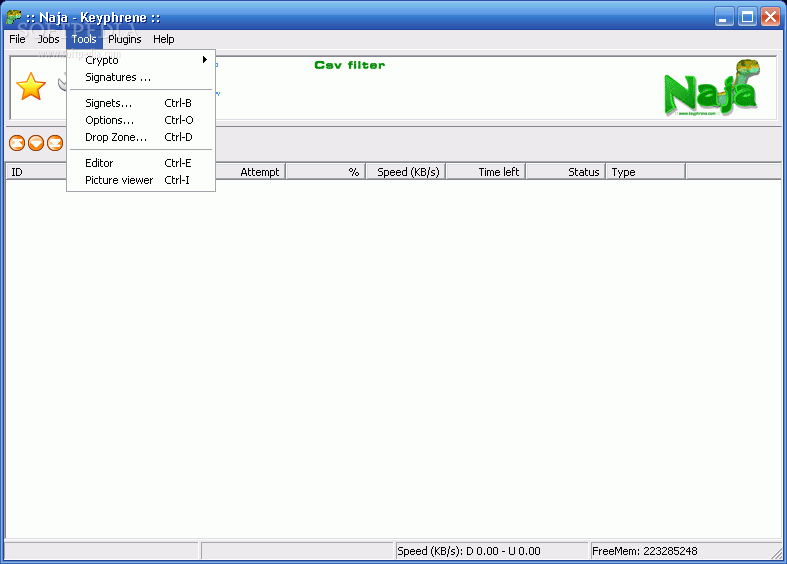The width and height of the screenshot is (787, 564).
Task: Click the second orange down arrow button
Action: [36, 144]
